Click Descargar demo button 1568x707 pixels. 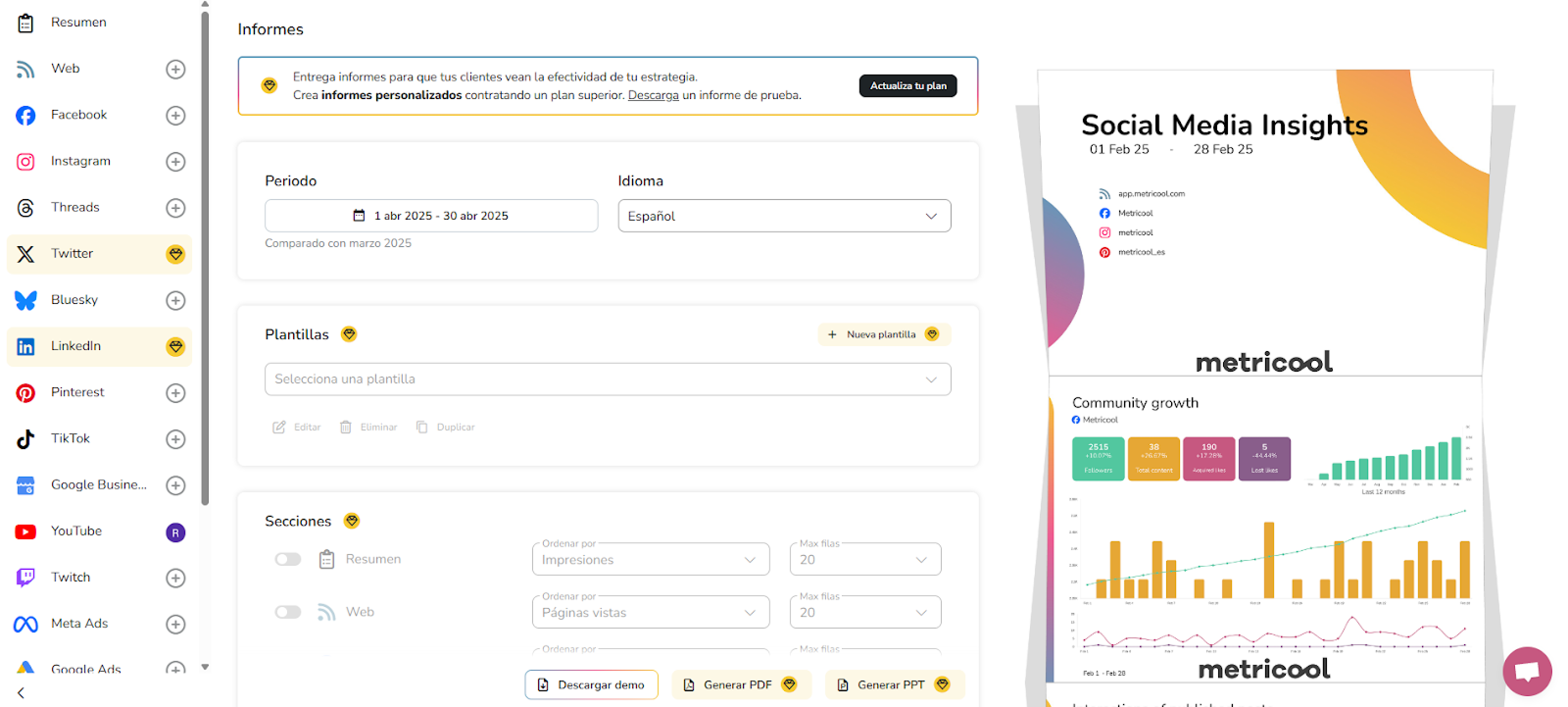pos(592,684)
